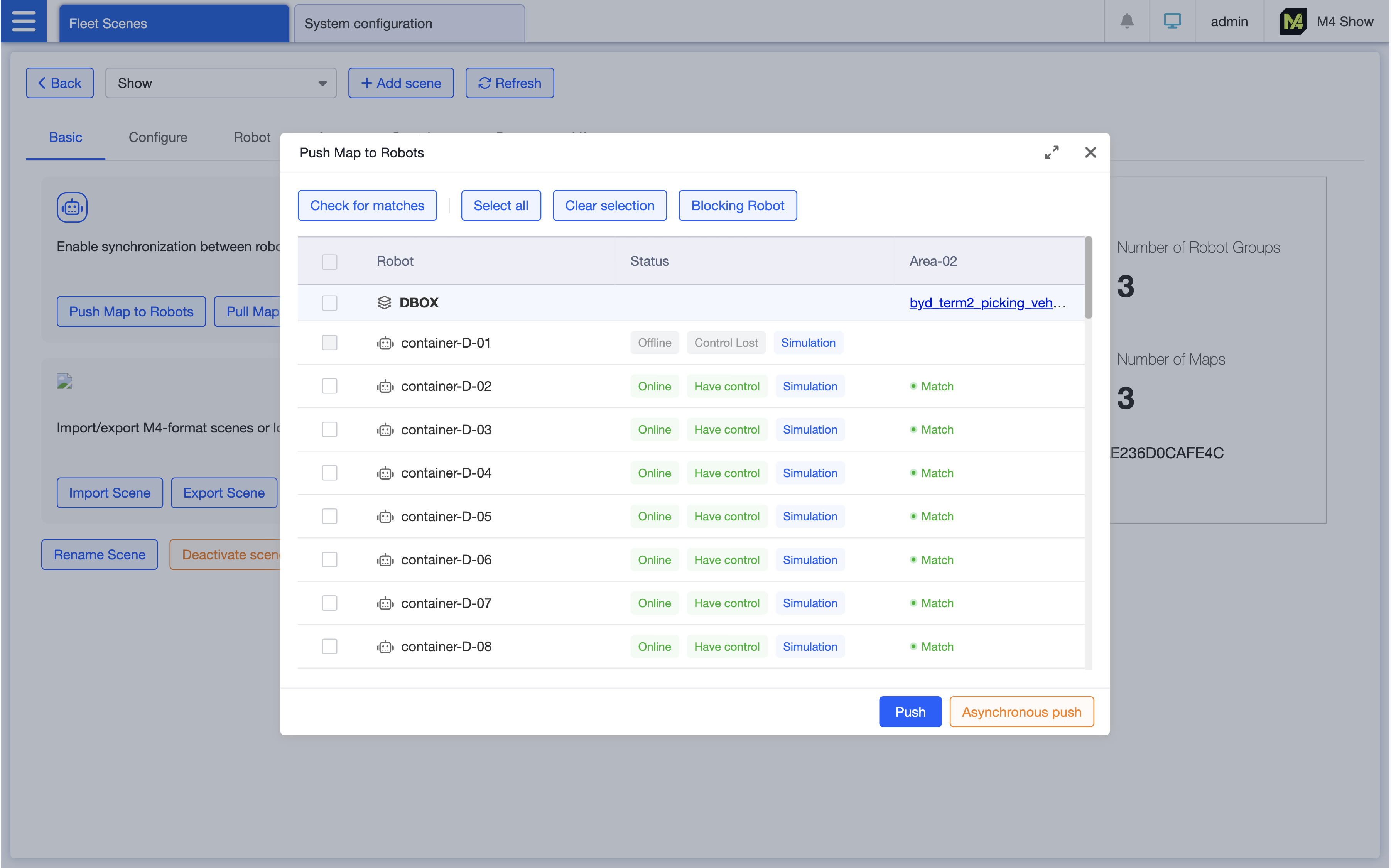Click the container-D-03 robot icon
Screen dimensions: 1391x868
(x=385, y=430)
